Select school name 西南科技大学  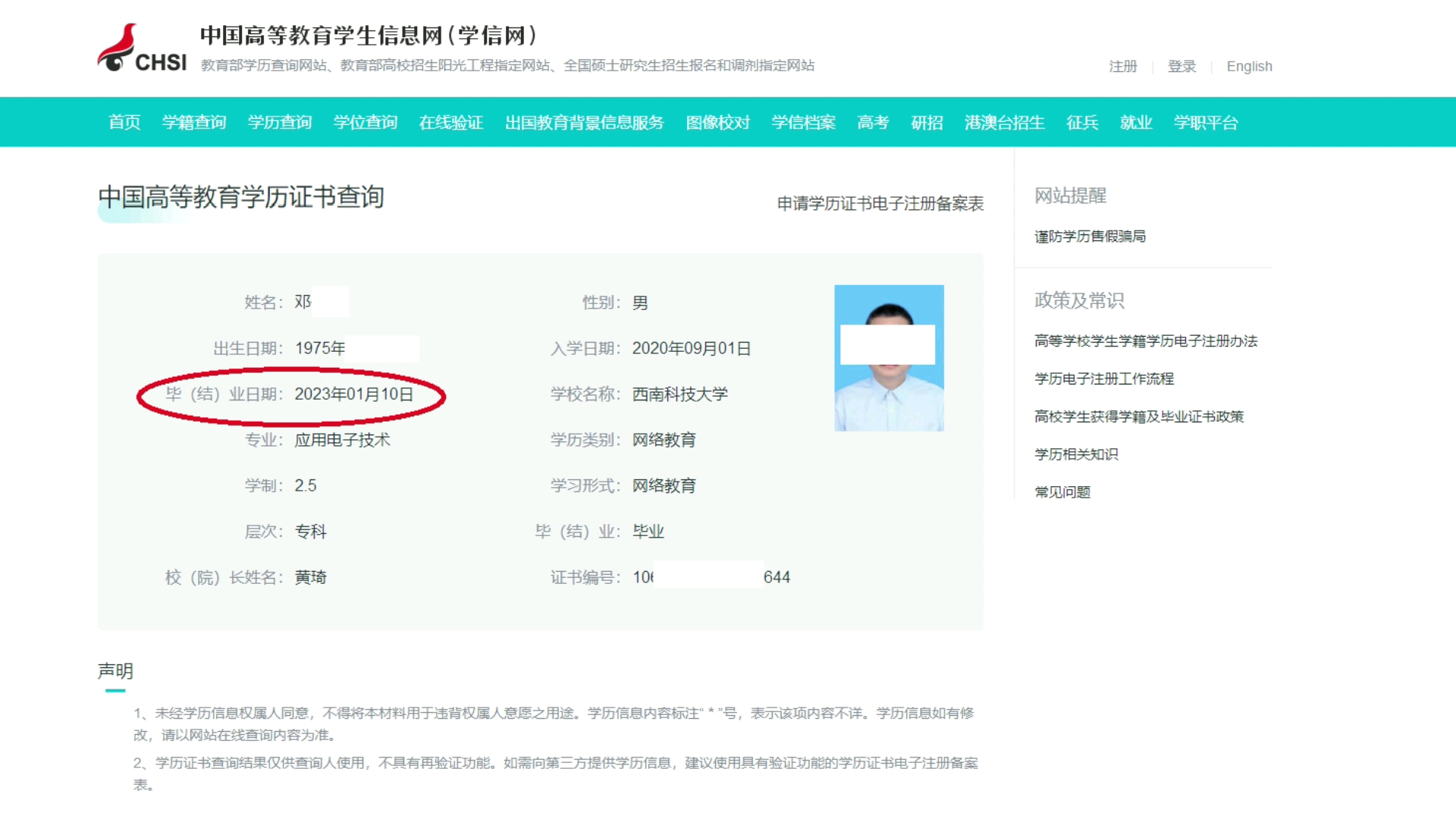tap(680, 394)
